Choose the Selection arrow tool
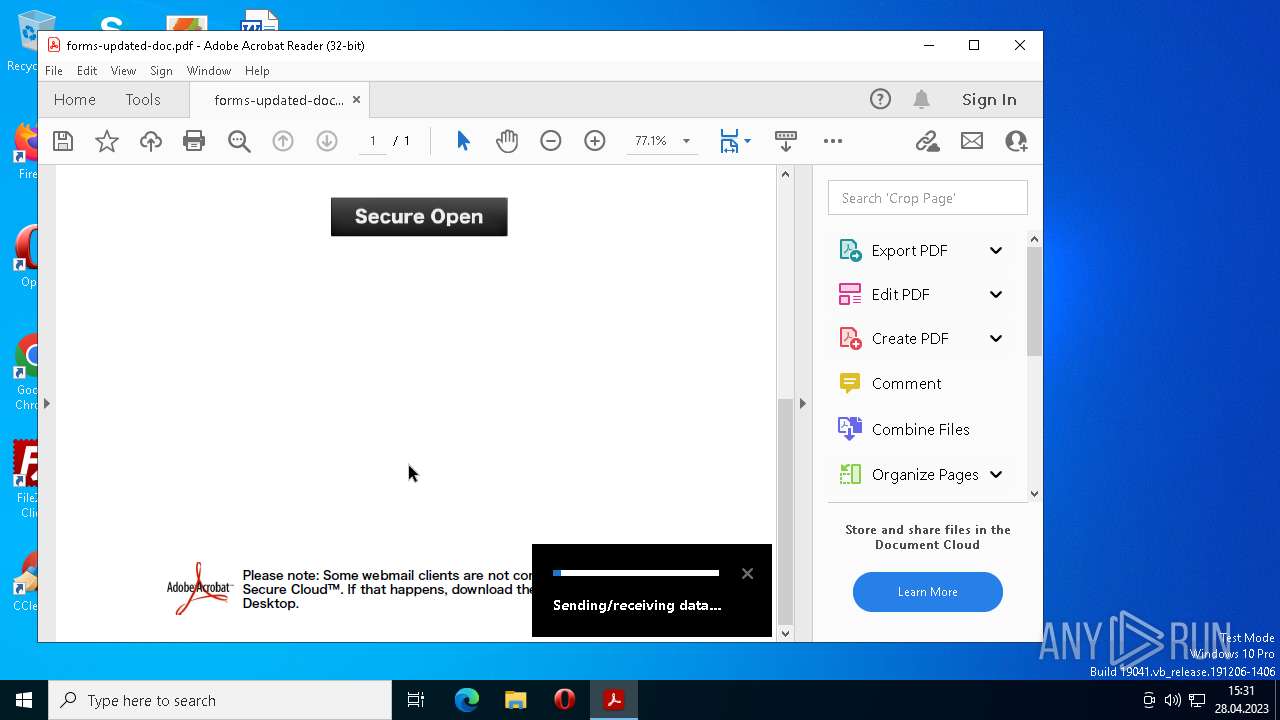1280x720 pixels. tap(463, 141)
